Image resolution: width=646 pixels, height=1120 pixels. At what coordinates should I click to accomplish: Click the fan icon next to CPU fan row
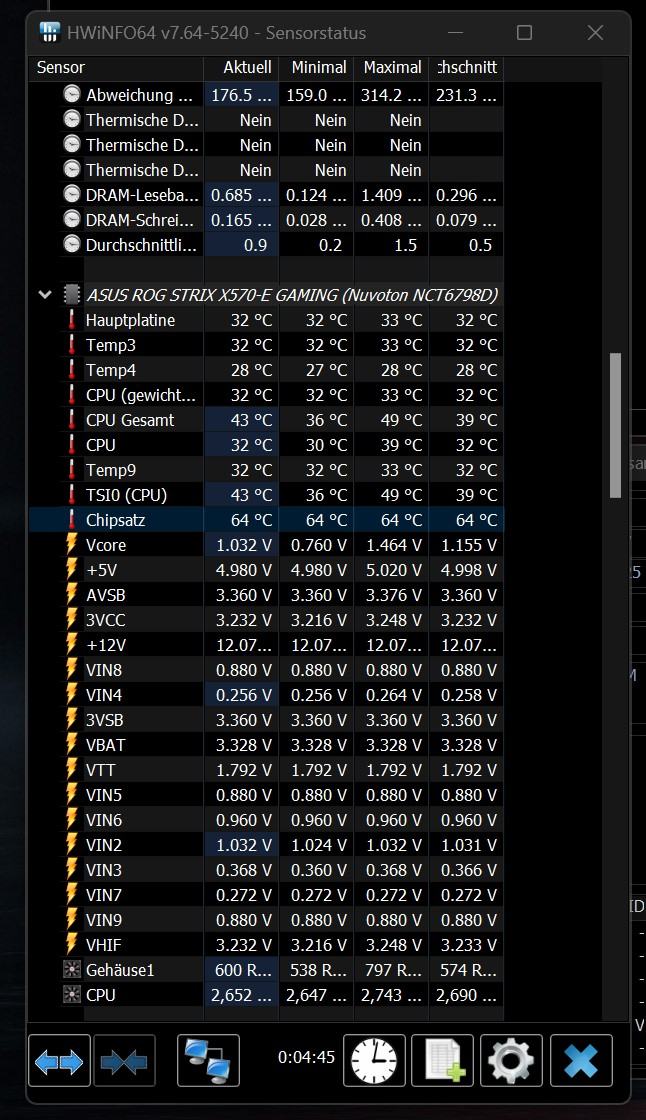pyautogui.click(x=71, y=994)
